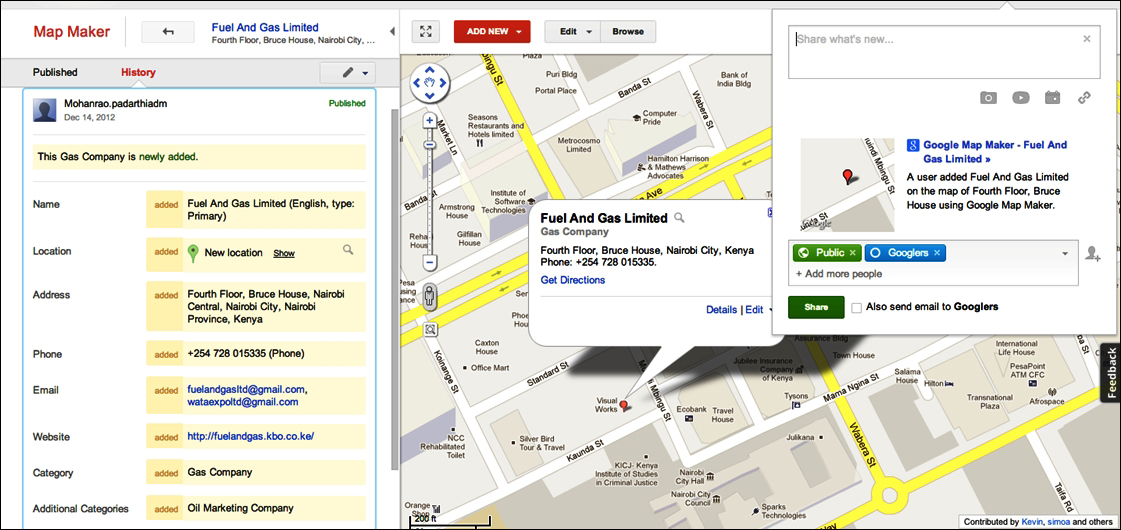The image size is (1121, 530).
Task: Remove the Googlers chip from recipients
Action: pyautogui.click(x=937, y=253)
